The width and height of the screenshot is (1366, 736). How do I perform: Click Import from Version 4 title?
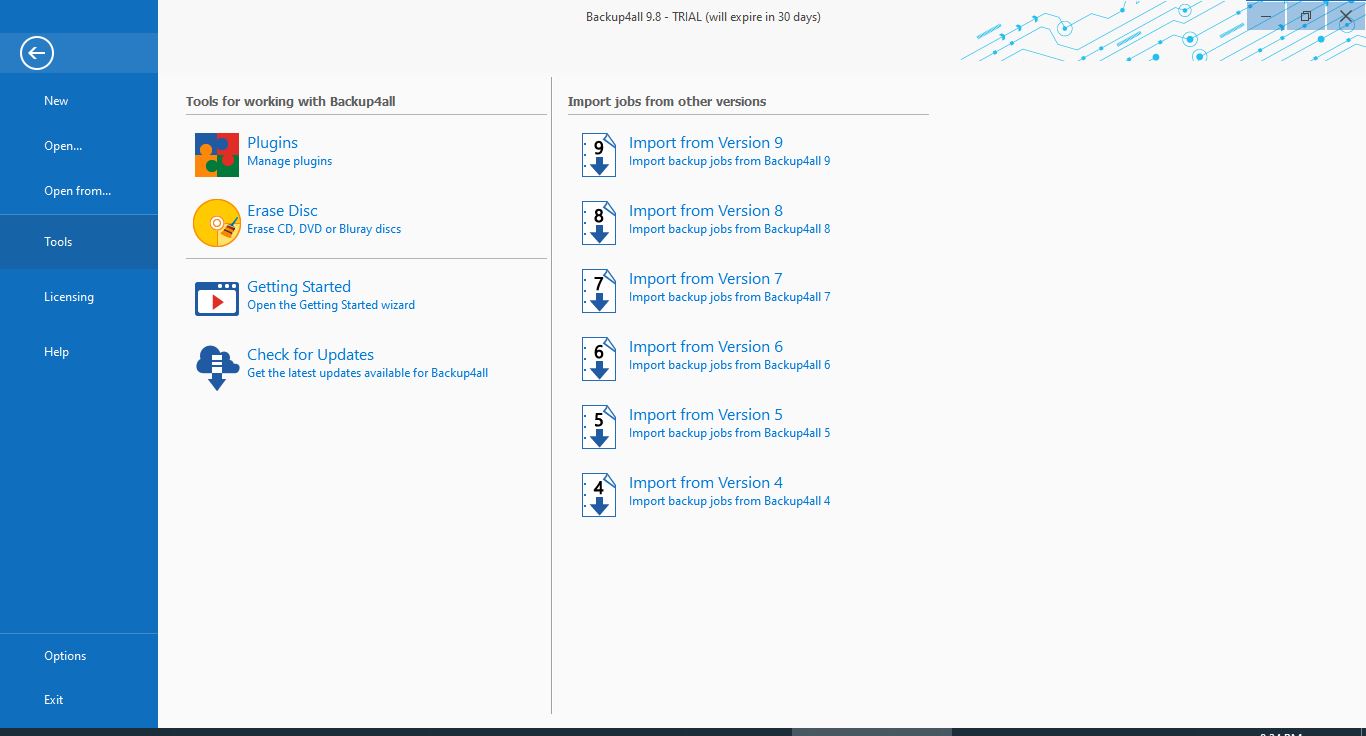(706, 483)
